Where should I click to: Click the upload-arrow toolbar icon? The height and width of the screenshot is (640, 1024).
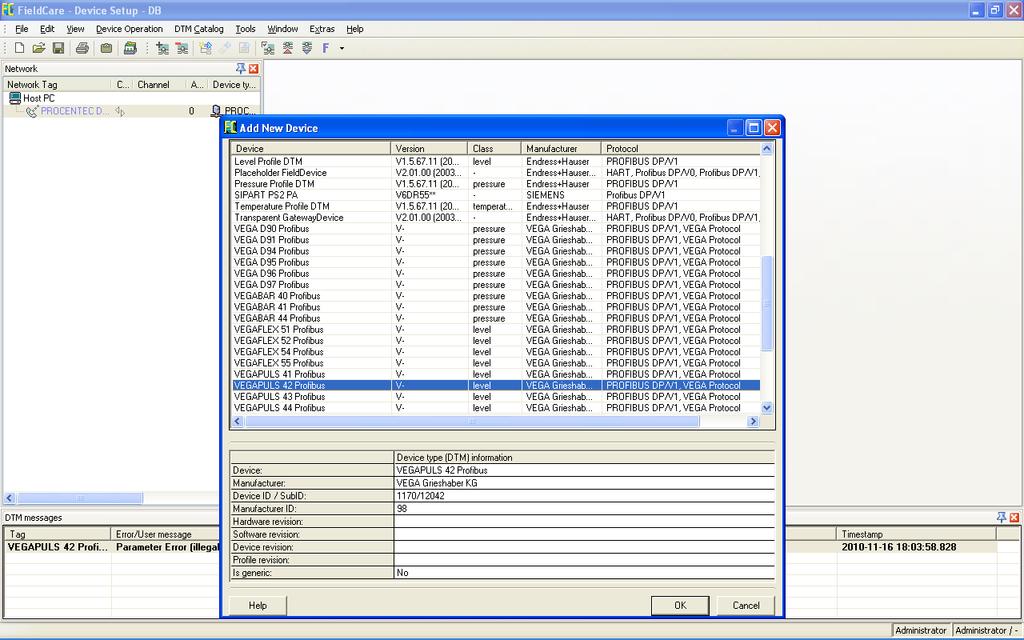click(x=206, y=48)
